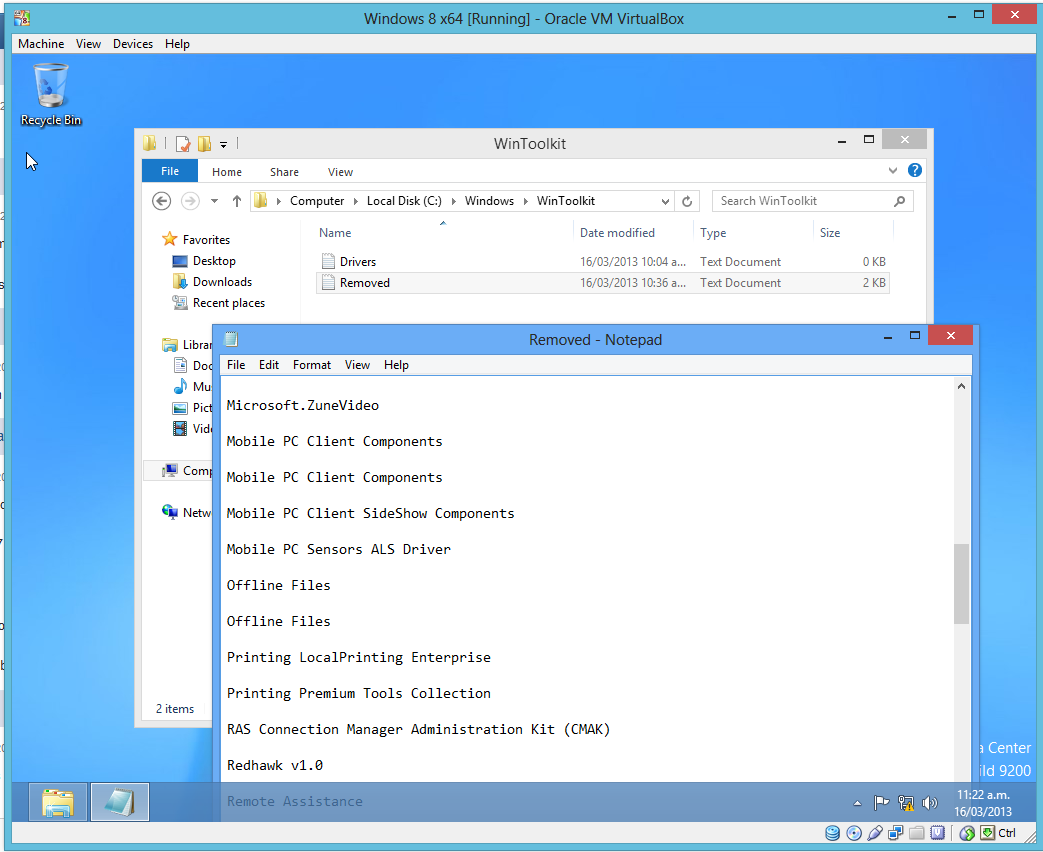The image size is (1043, 852).
Task: Click the Properties icon in Explorer quick access toolbar
Action: (x=183, y=144)
